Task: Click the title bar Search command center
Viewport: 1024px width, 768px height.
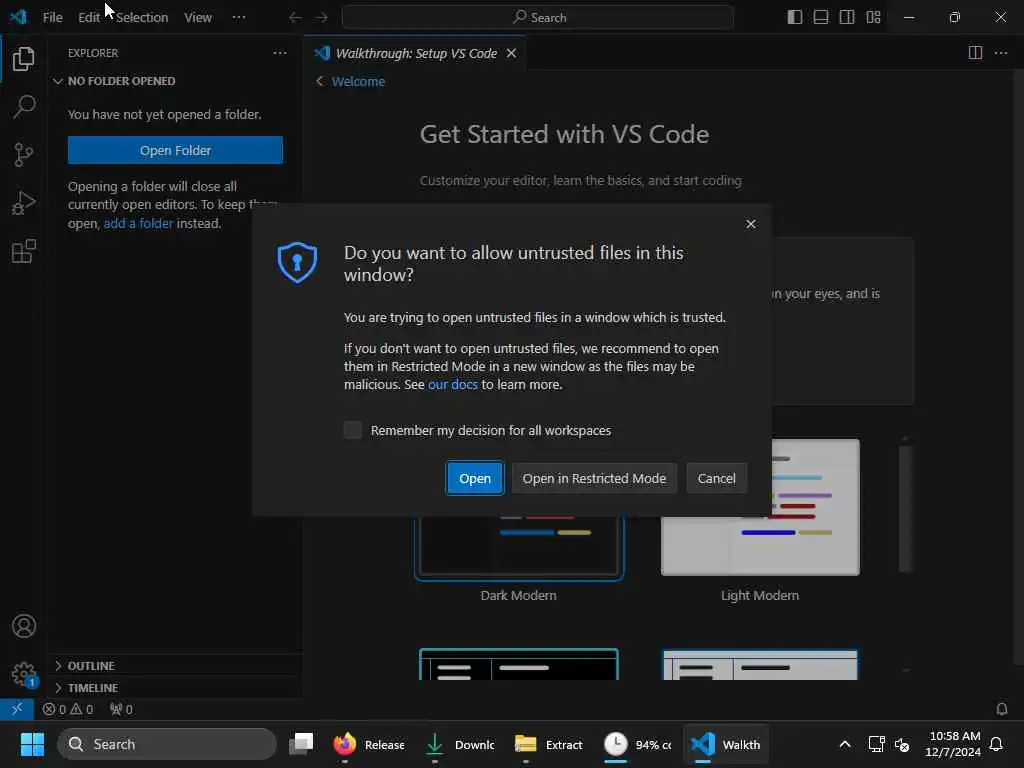Action: click(x=538, y=18)
